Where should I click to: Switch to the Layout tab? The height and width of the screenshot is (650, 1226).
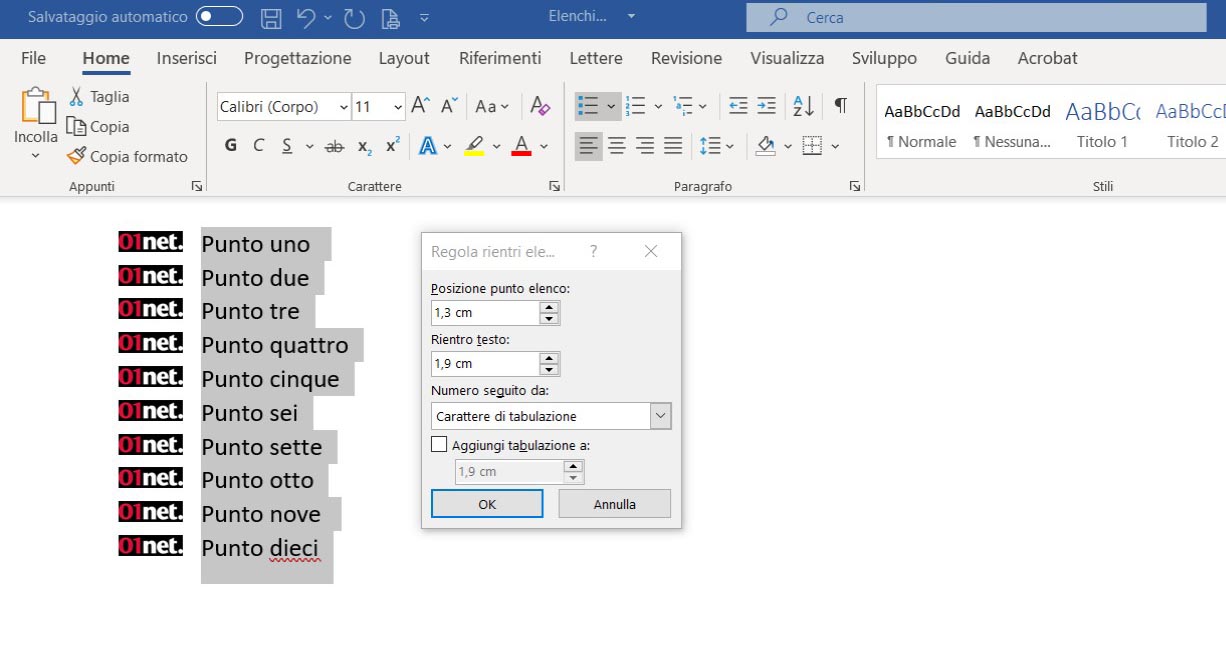point(404,58)
